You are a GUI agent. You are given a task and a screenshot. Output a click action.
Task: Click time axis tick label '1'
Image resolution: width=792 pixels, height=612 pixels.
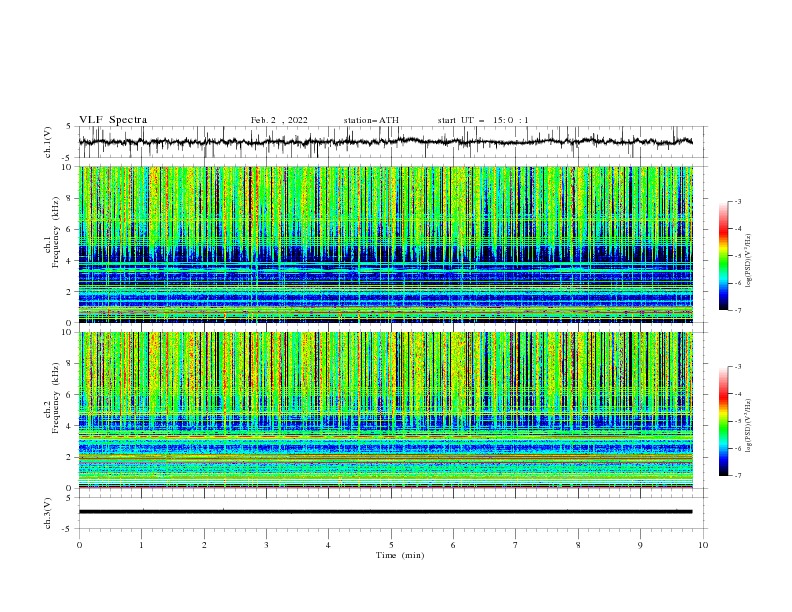(141, 545)
